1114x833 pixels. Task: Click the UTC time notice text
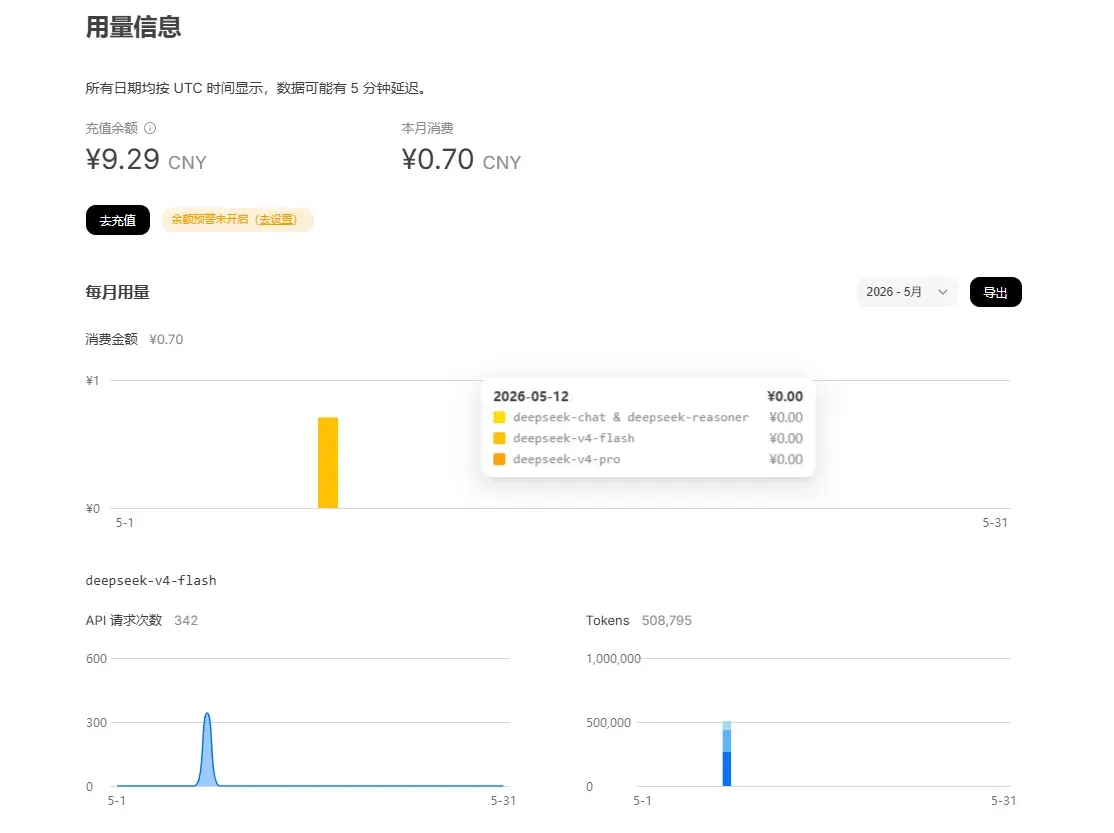pyautogui.click(x=256, y=88)
